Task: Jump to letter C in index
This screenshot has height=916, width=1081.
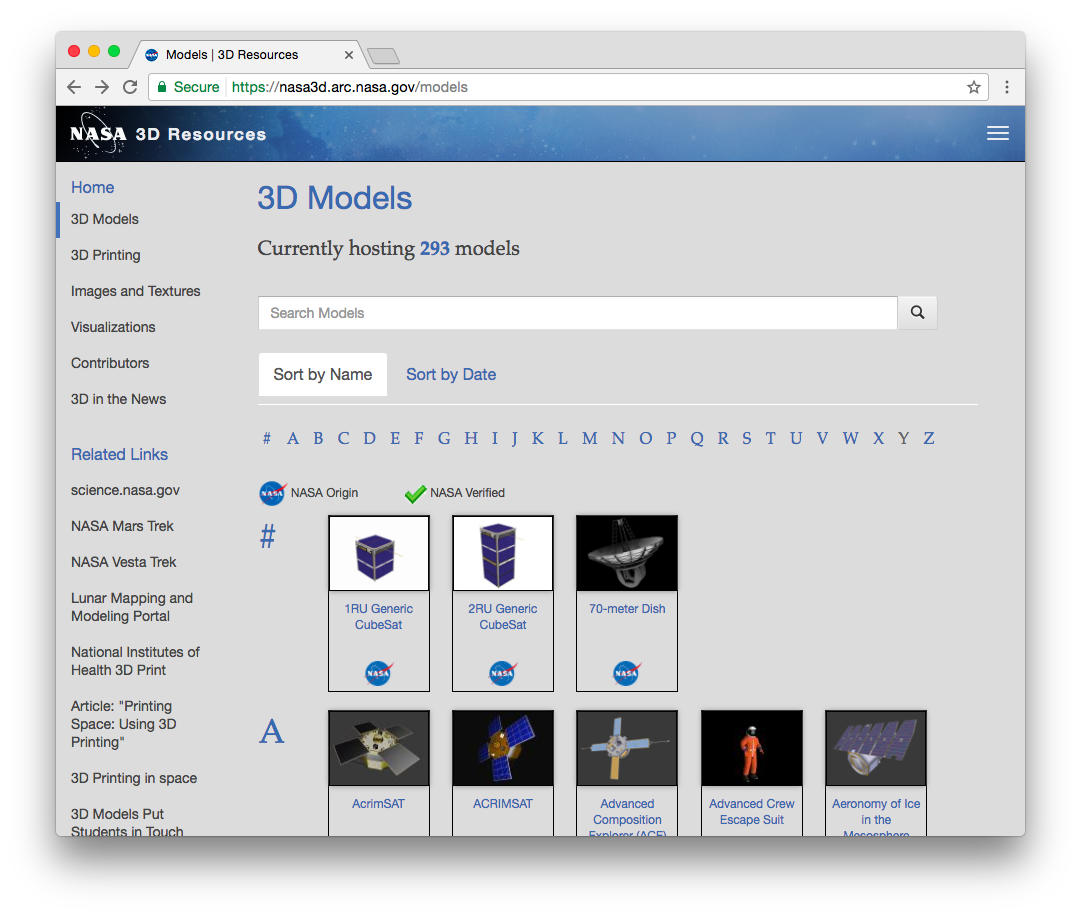Action: [343, 438]
